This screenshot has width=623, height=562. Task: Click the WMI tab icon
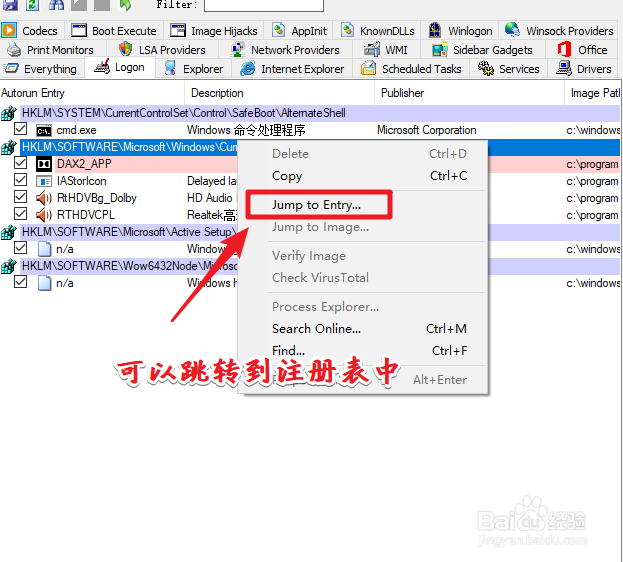372,49
